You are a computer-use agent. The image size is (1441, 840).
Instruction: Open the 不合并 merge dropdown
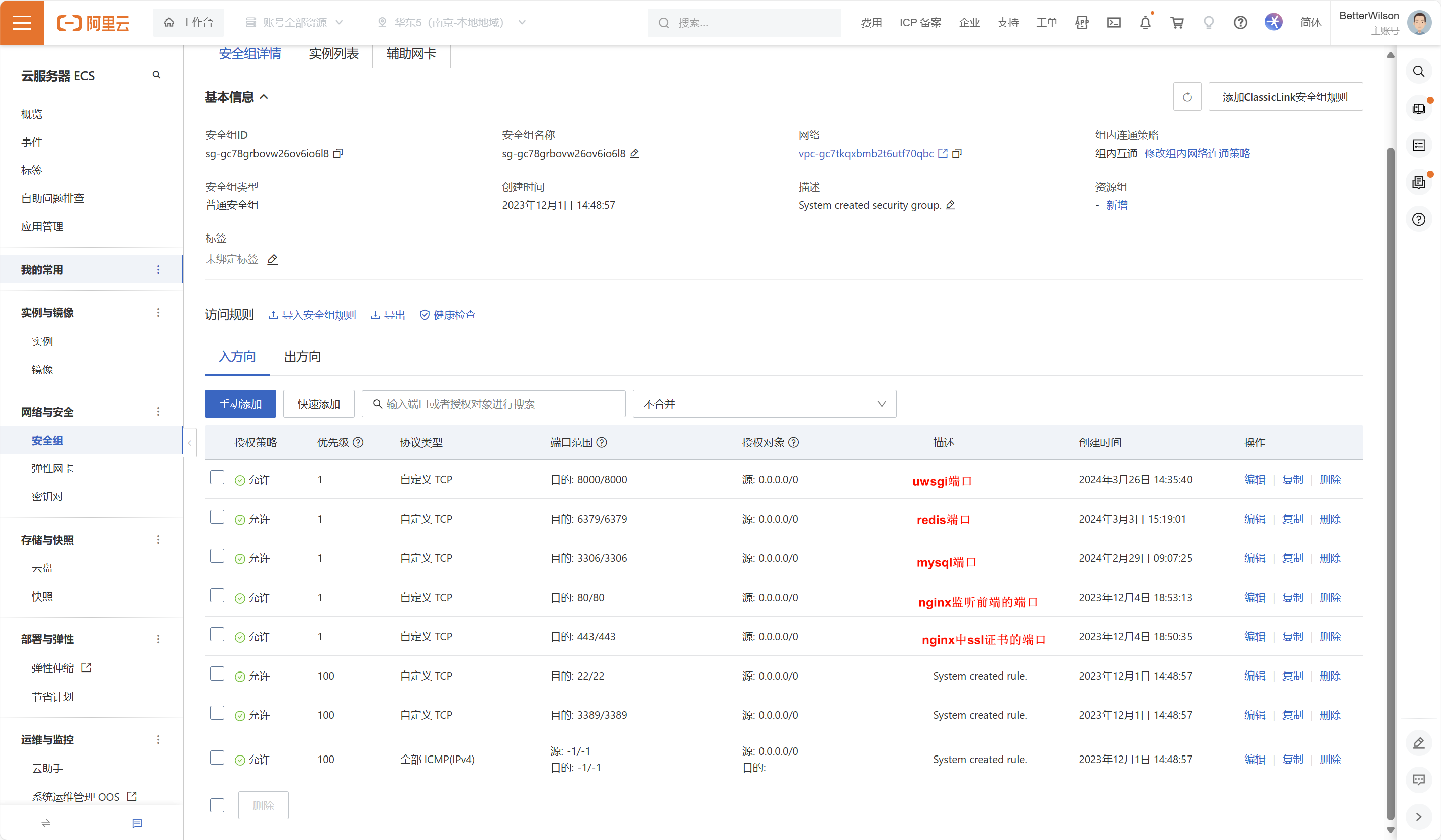(764, 404)
